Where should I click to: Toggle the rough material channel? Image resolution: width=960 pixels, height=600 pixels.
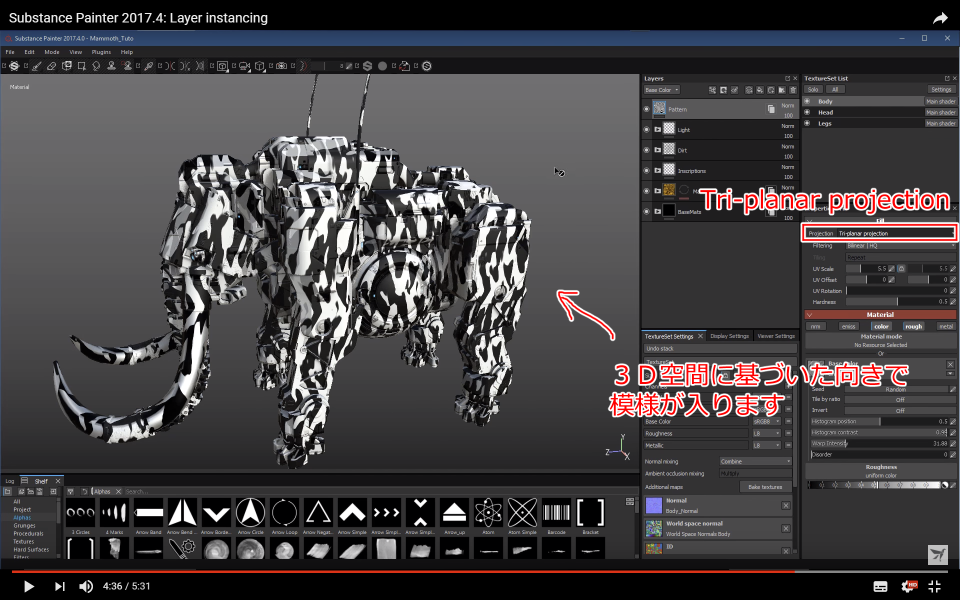[x=913, y=326]
